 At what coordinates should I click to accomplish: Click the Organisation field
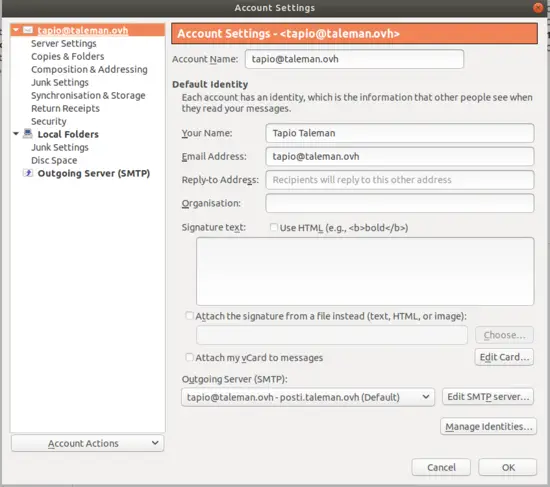pos(400,203)
